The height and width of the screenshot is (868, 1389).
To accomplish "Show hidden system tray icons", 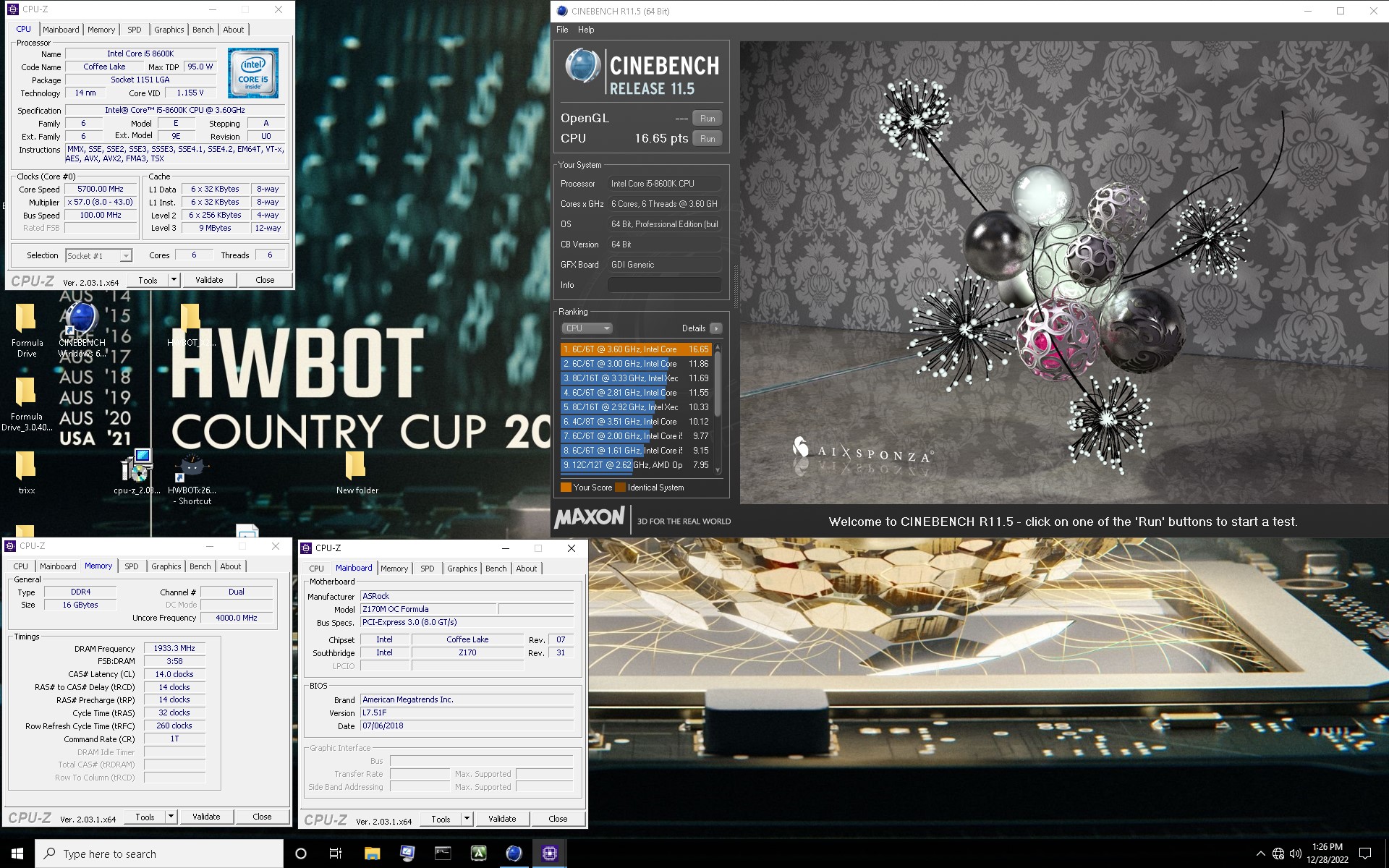I will [1260, 854].
